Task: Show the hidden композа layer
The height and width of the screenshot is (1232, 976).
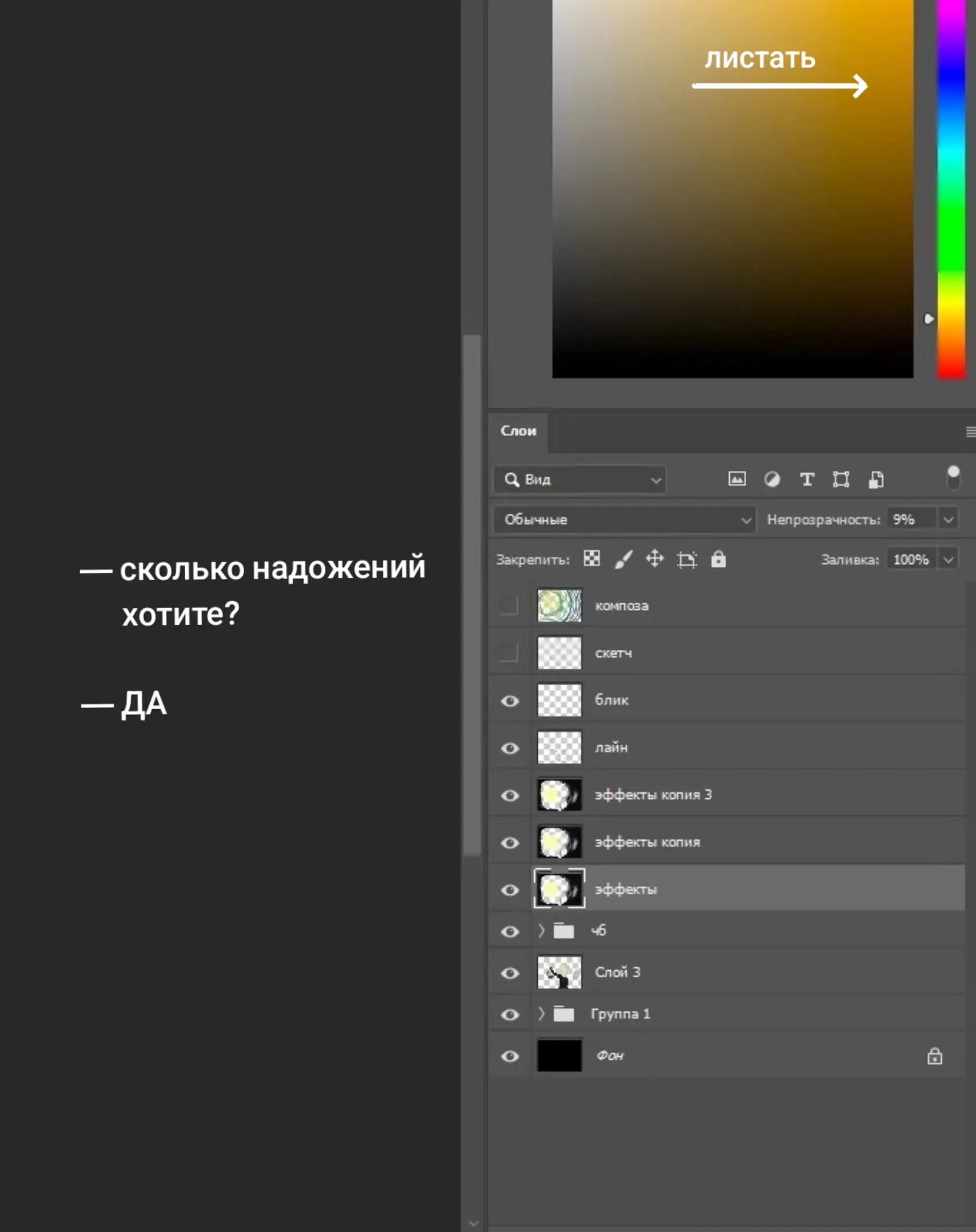Action: (x=509, y=605)
